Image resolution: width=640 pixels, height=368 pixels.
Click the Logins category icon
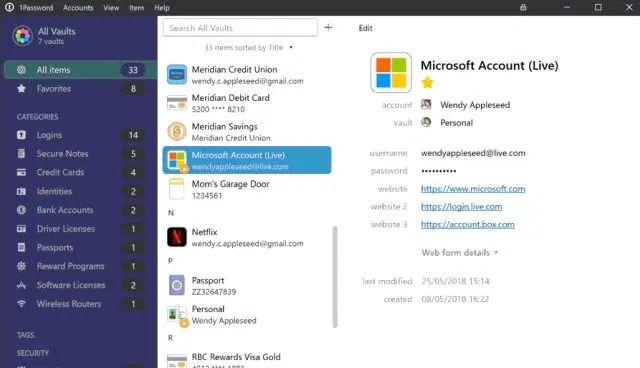point(21,135)
